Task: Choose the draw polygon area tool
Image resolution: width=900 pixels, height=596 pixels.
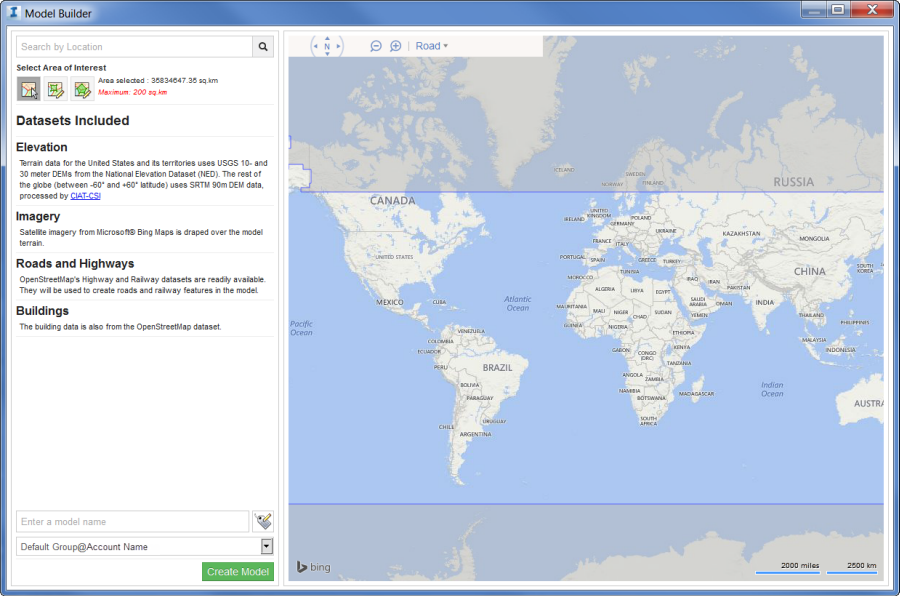Action: (x=82, y=90)
